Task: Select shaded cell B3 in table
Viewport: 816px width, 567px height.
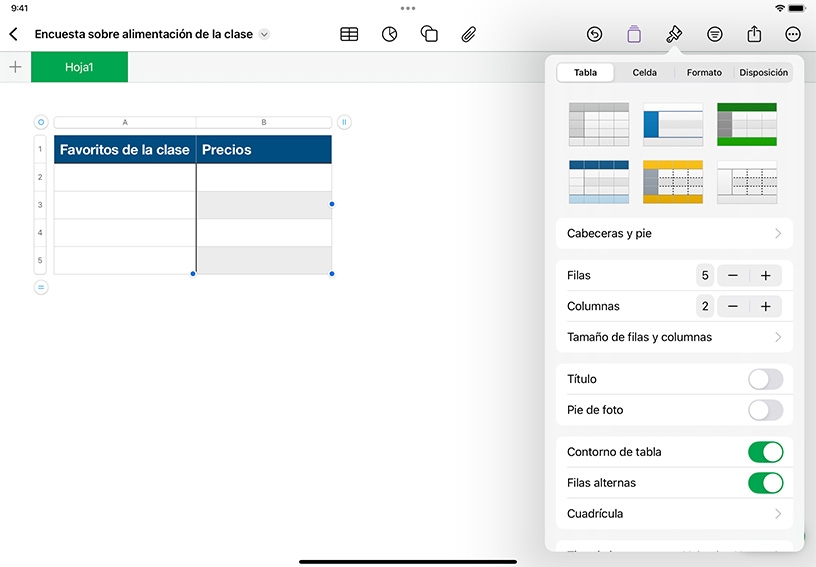Action: tap(264, 205)
